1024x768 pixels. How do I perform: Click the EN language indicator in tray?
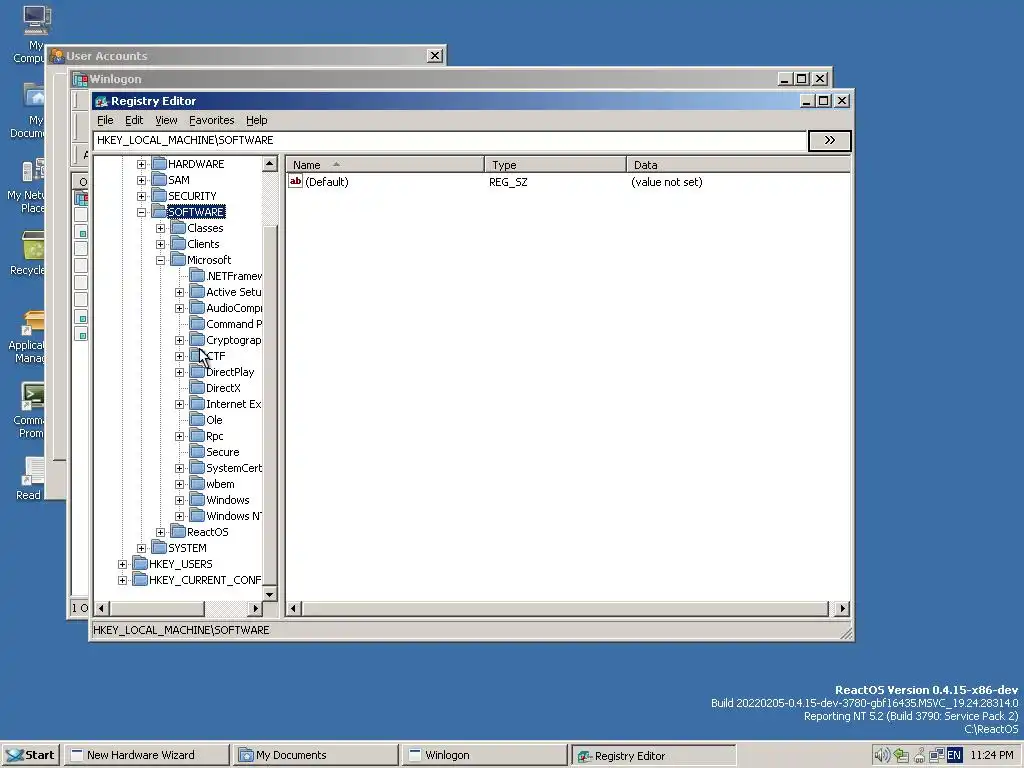[954, 756]
